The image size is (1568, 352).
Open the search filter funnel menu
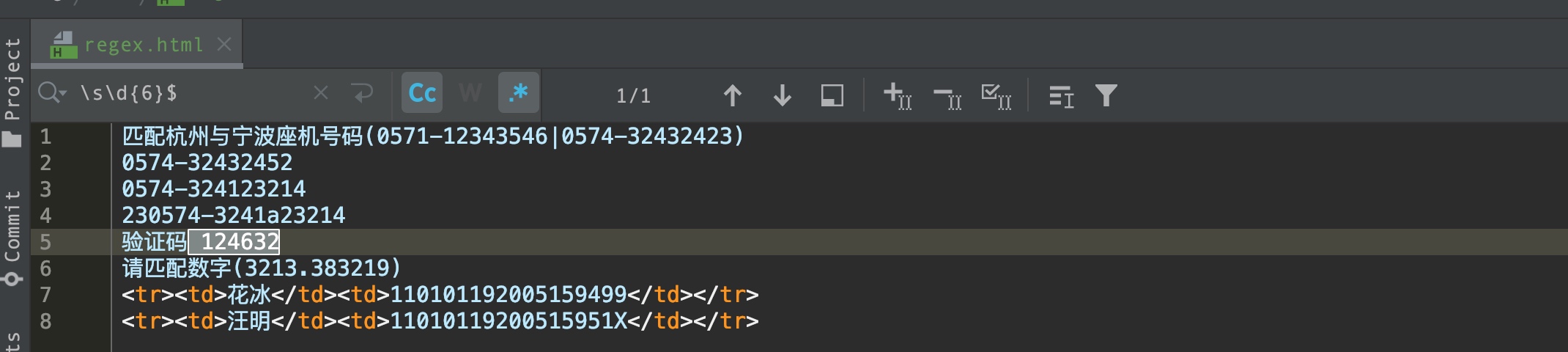pos(1106,95)
